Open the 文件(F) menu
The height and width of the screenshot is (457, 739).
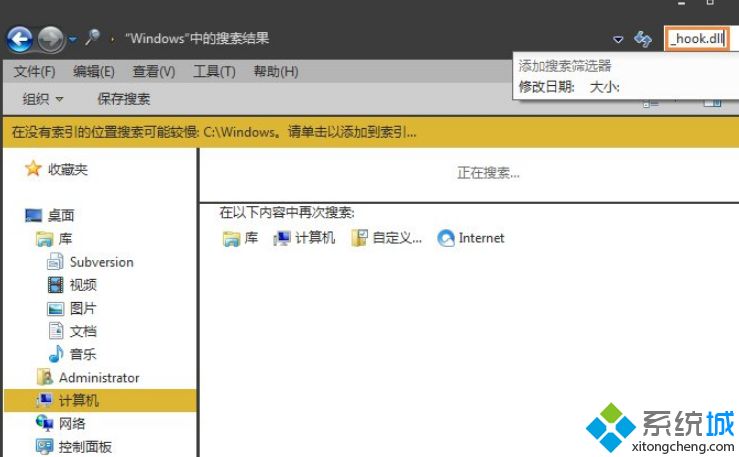tap(35, 72)
